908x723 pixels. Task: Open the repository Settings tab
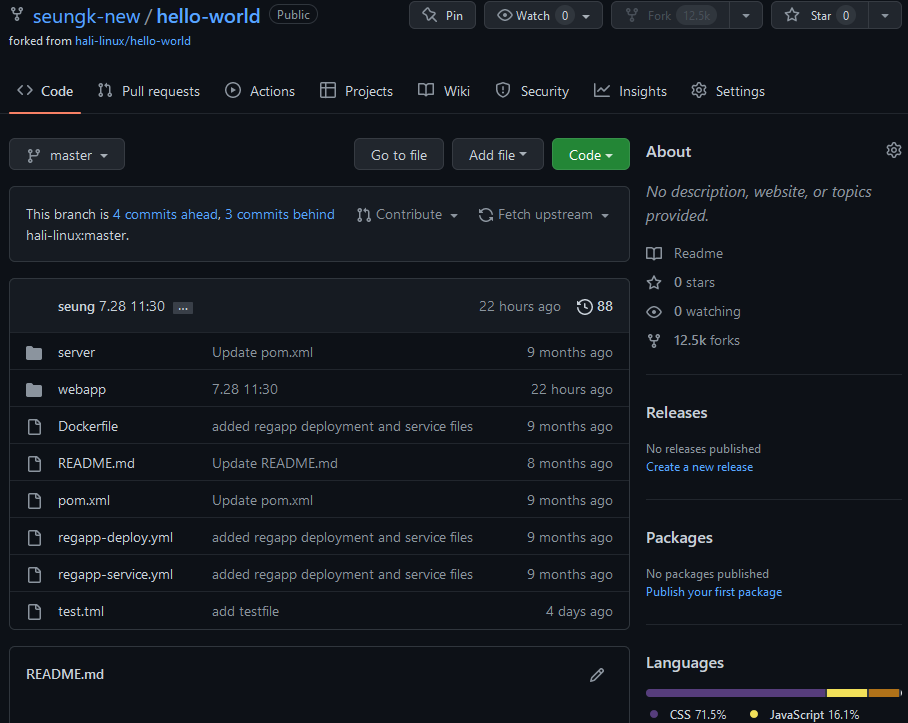[728, 91]
